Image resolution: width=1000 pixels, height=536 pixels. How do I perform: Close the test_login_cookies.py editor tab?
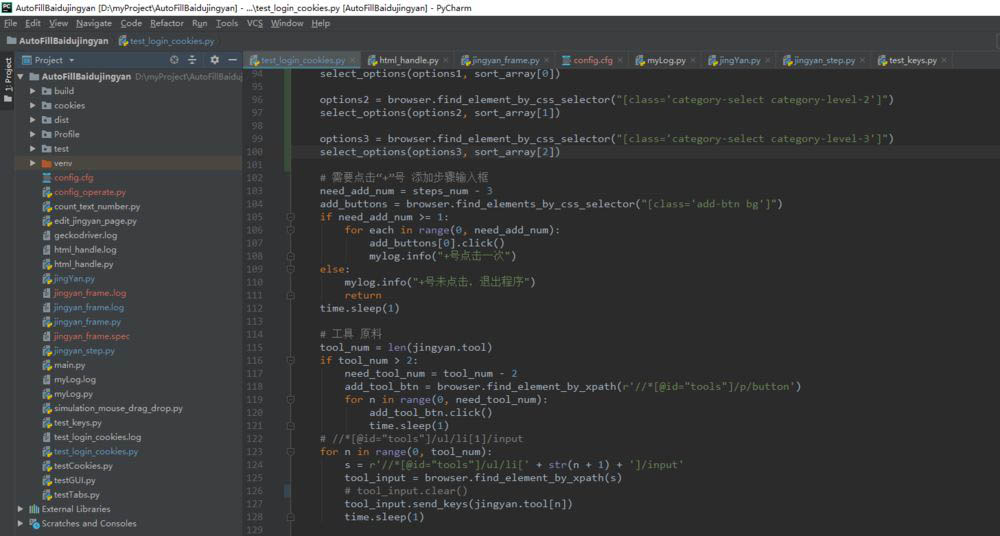coord(351,61)
